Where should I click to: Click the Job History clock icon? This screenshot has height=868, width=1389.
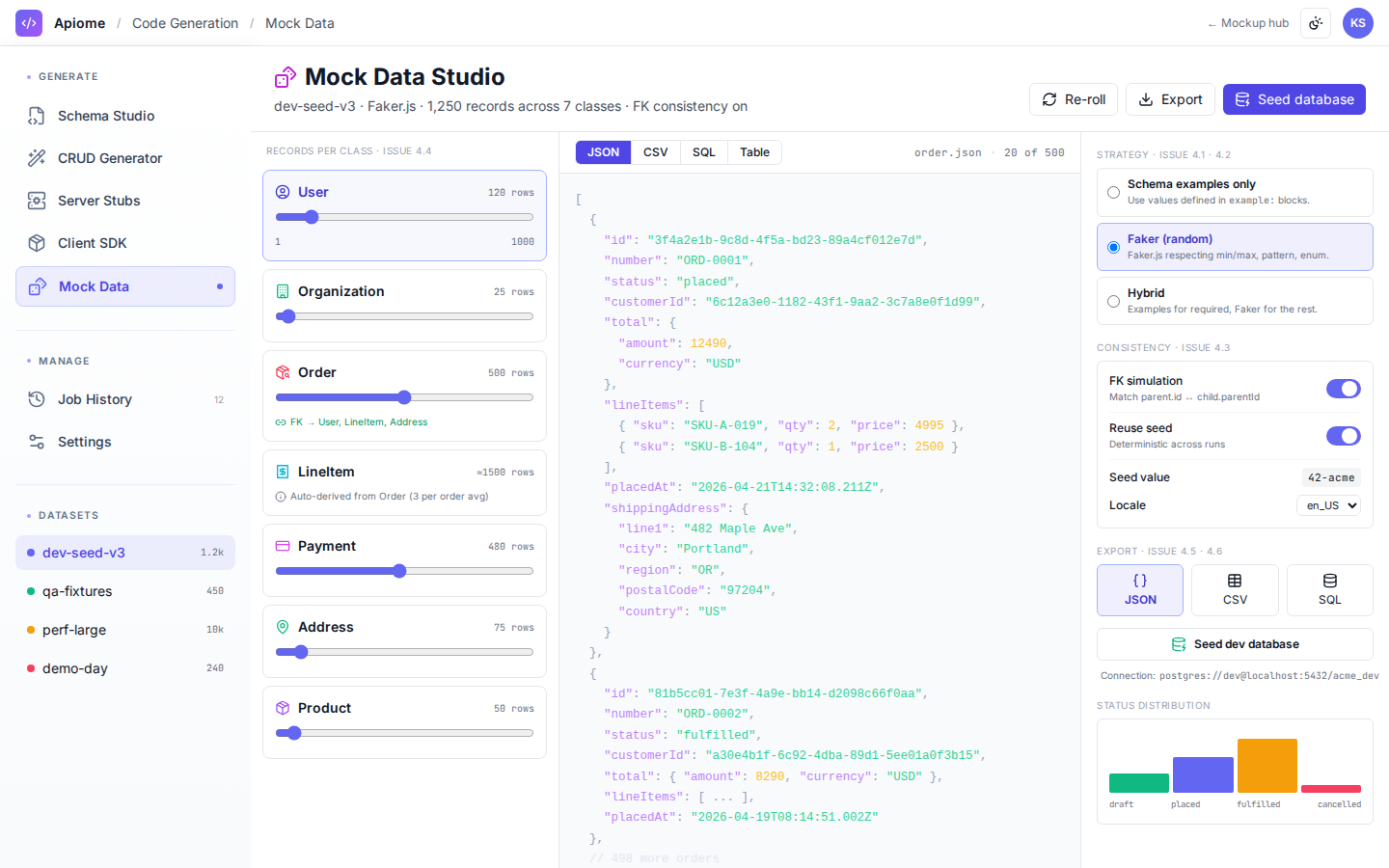coord(37,399)
